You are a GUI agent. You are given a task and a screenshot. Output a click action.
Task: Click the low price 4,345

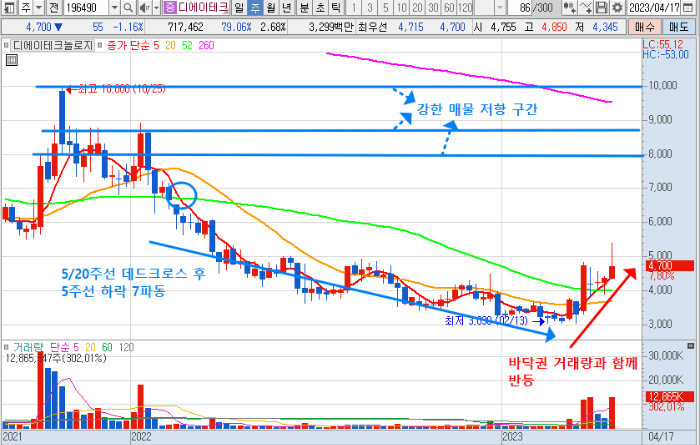pos(605,27)
